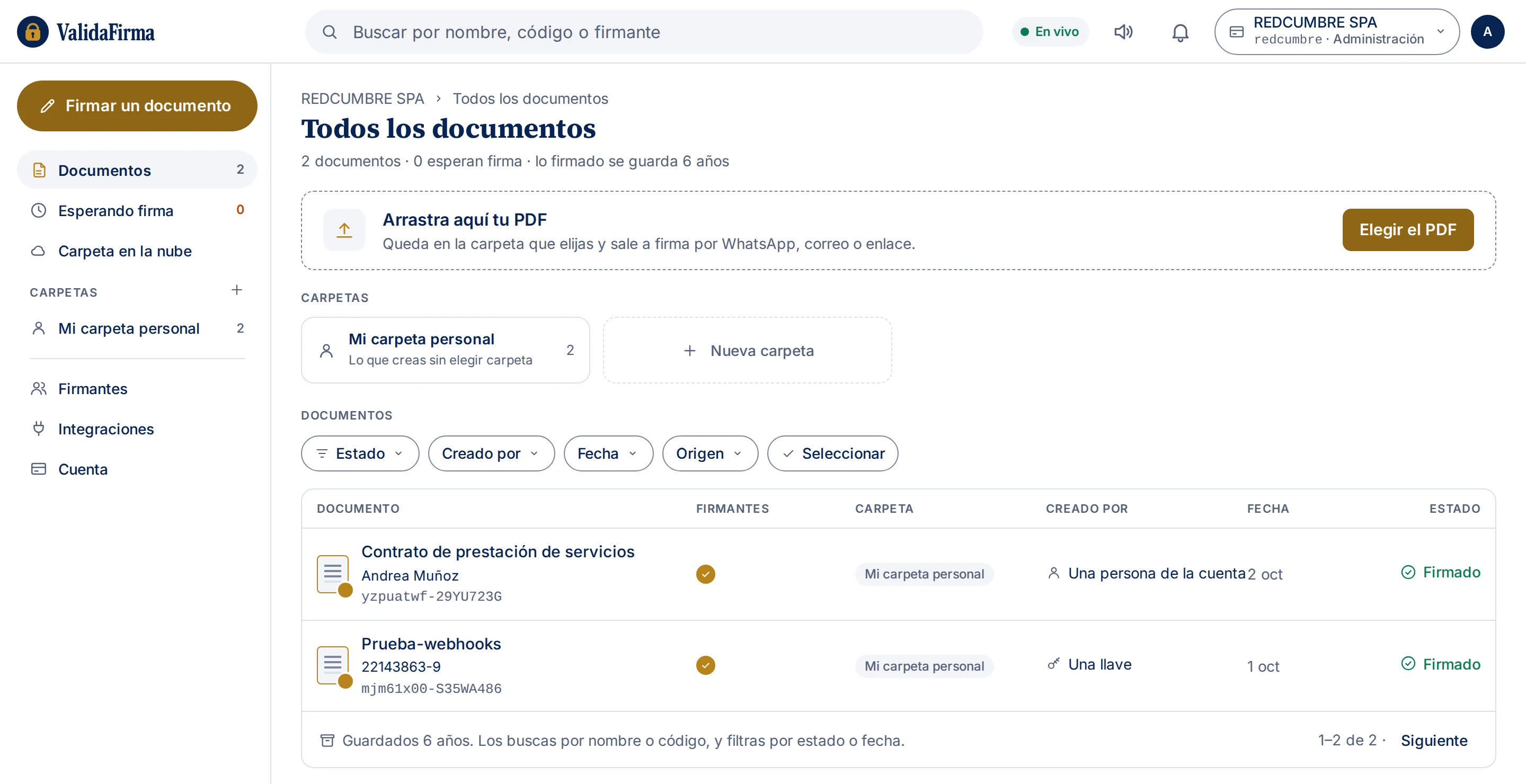Open the Mi carpeta personal folder card
The image size is (1526, 784).
coord(445,351)
